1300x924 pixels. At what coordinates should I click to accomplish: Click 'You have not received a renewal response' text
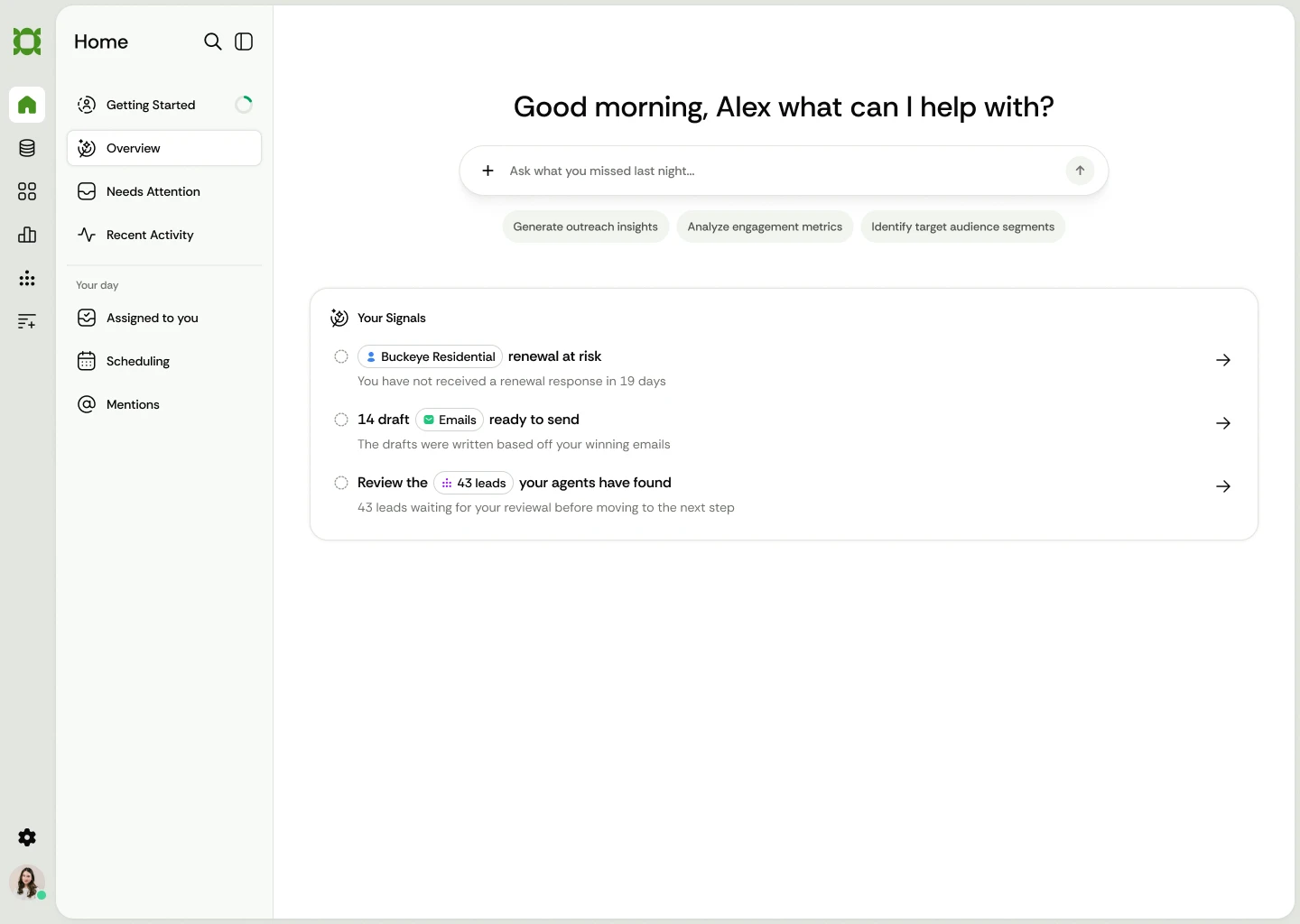point(512,381)
